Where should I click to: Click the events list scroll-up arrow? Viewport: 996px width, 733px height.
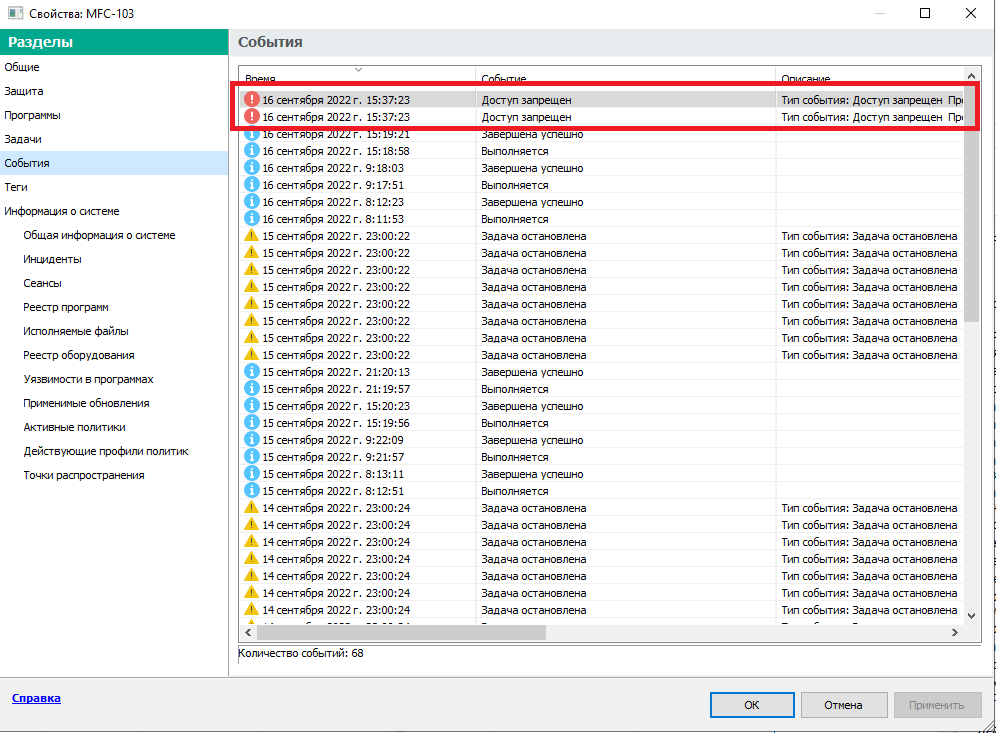pyautogui.click(x=971, y=76)
